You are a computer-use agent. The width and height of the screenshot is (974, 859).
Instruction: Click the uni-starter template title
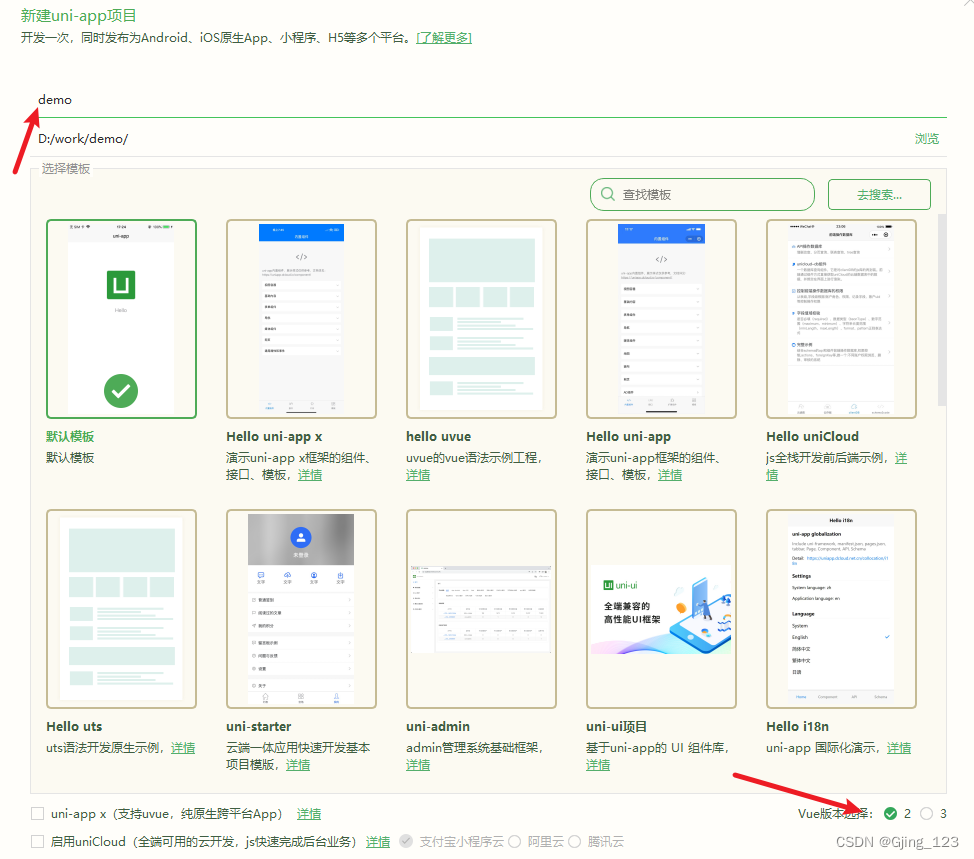[258, 727]
